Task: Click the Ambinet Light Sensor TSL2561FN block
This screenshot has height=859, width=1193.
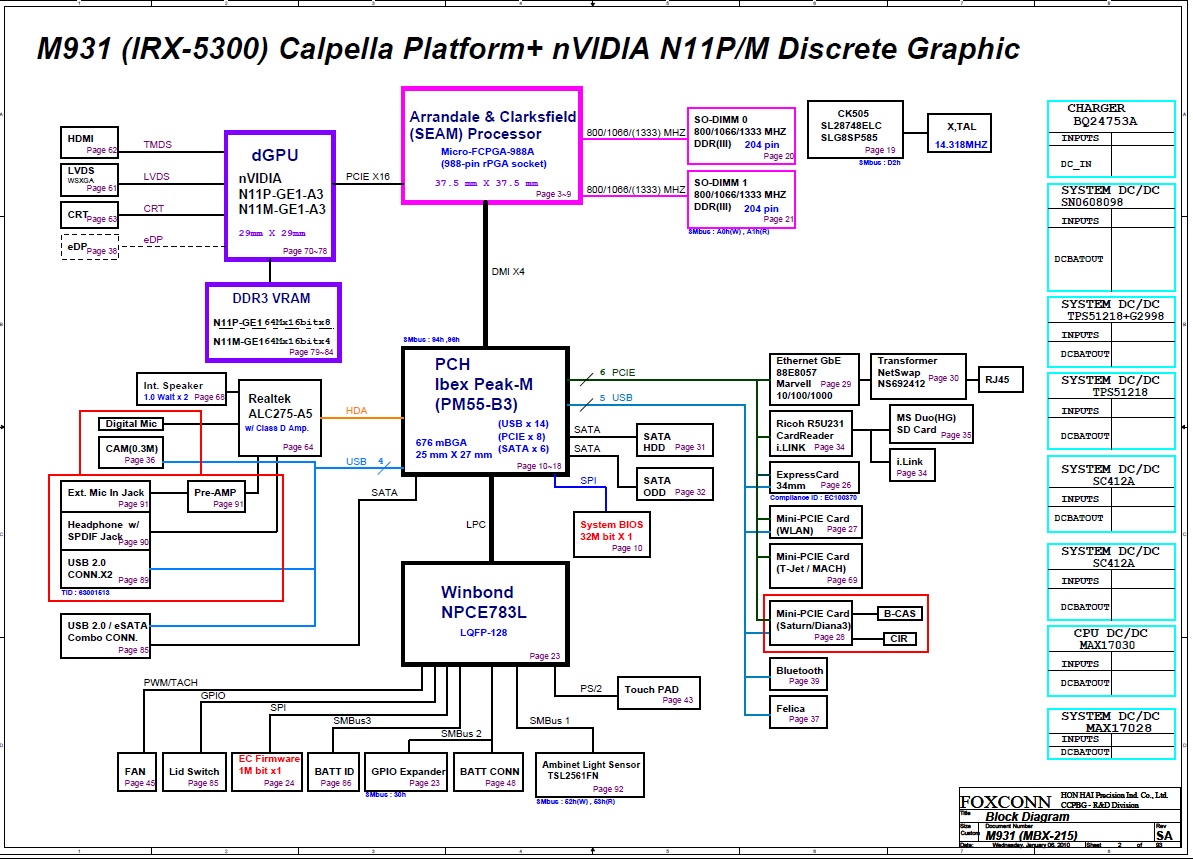Action: pos(590,775)
